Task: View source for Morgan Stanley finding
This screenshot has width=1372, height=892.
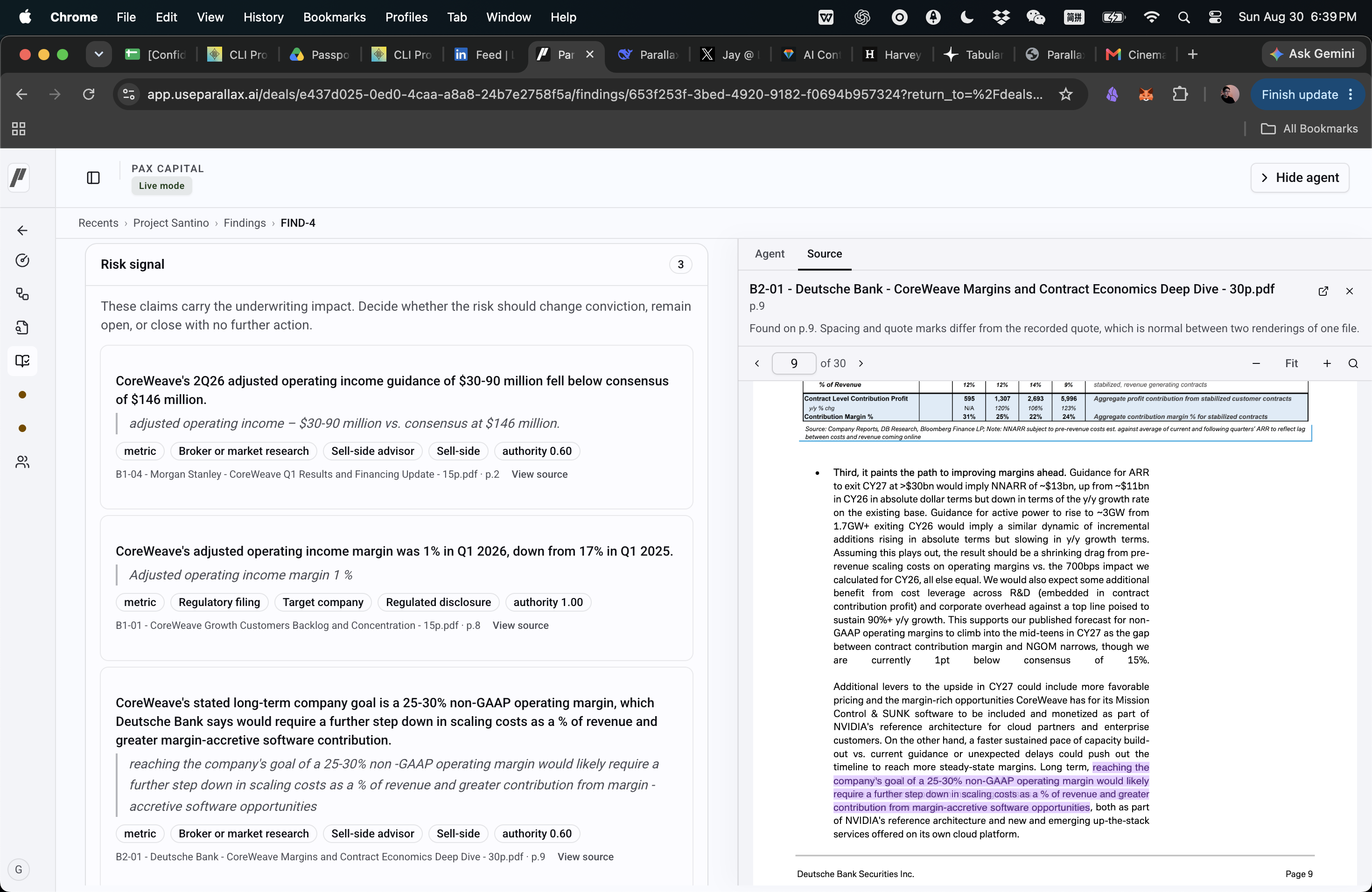Action: pyautogui.click(x=539, y=474)
